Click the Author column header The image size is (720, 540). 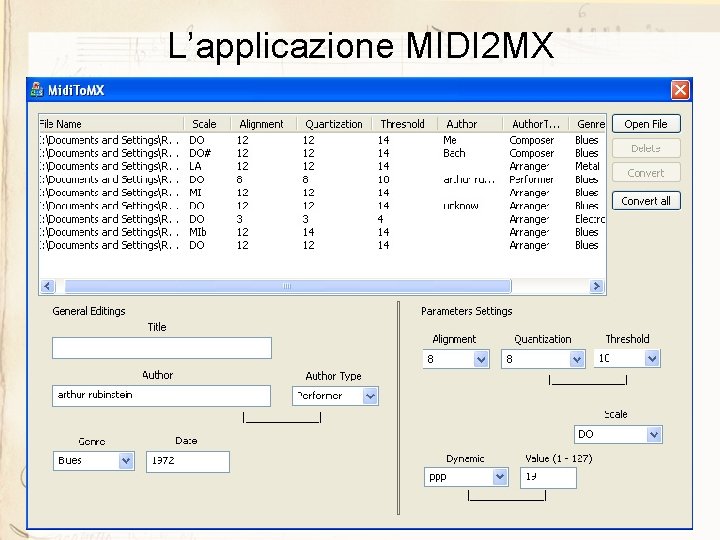tap(470, 124)
